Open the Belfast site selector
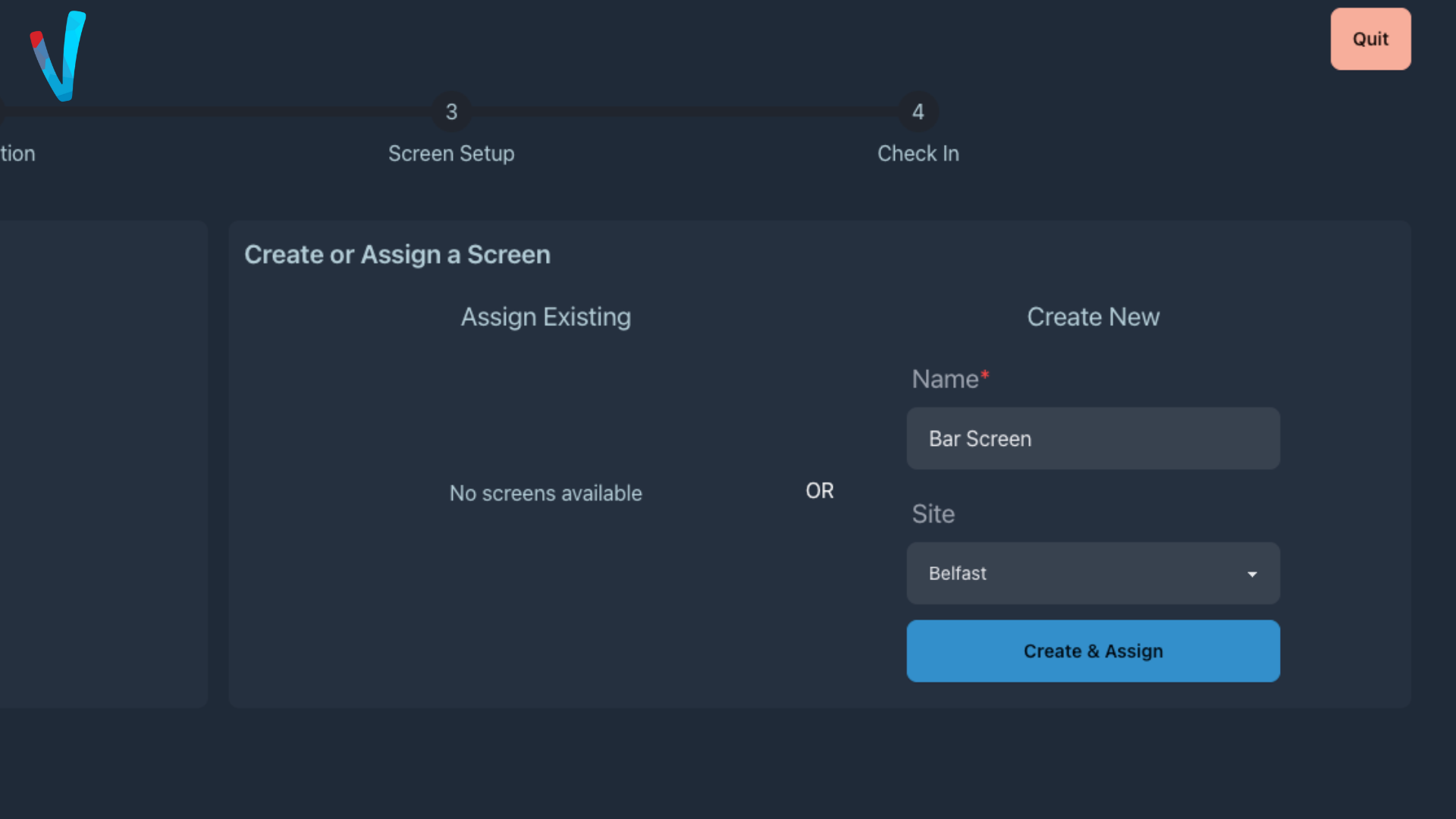1456x819 pixels. [1092, 573]
